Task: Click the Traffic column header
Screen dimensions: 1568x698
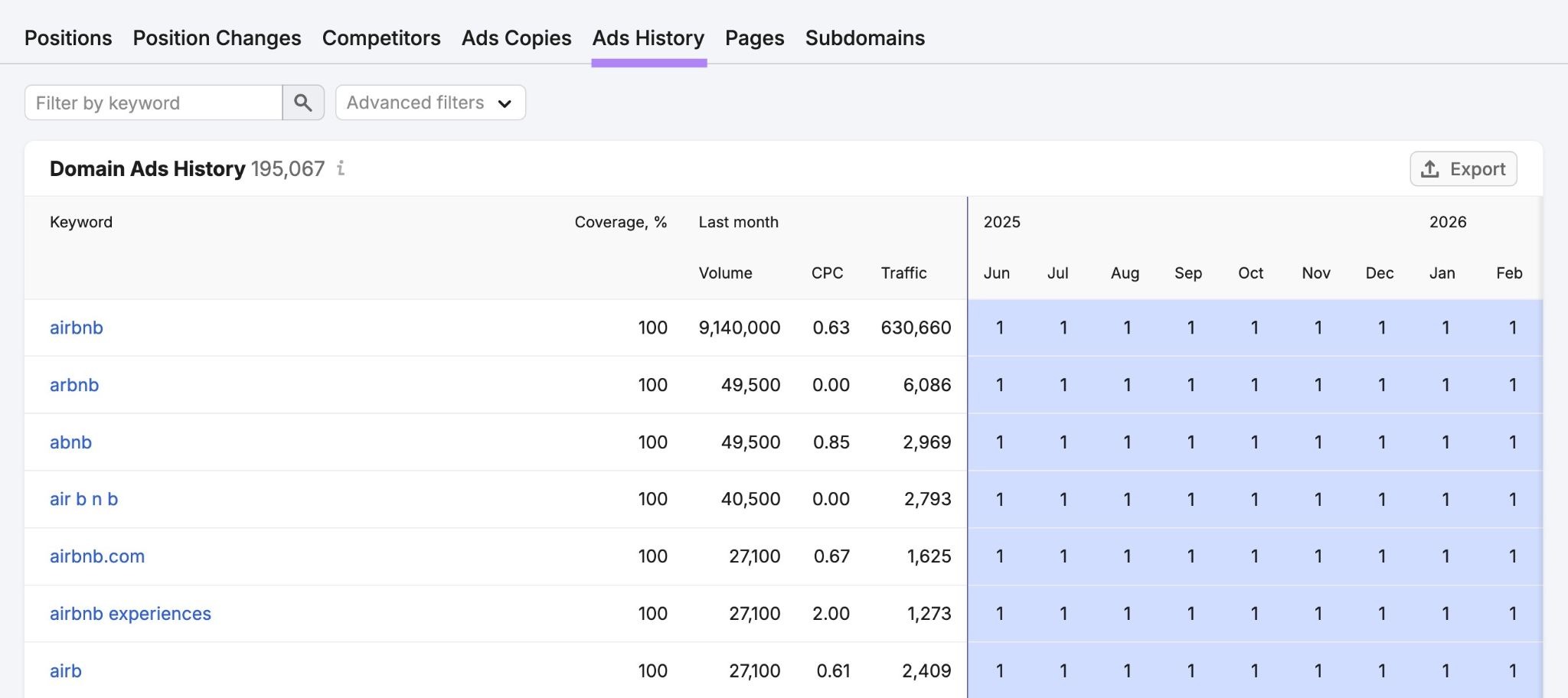Action: pos(903,273)
